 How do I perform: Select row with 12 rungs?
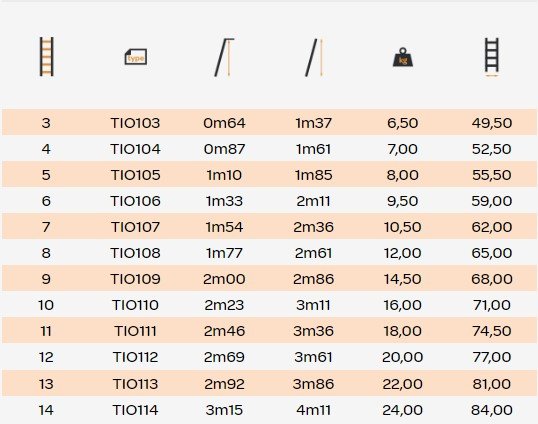click(x=269, y=357)
